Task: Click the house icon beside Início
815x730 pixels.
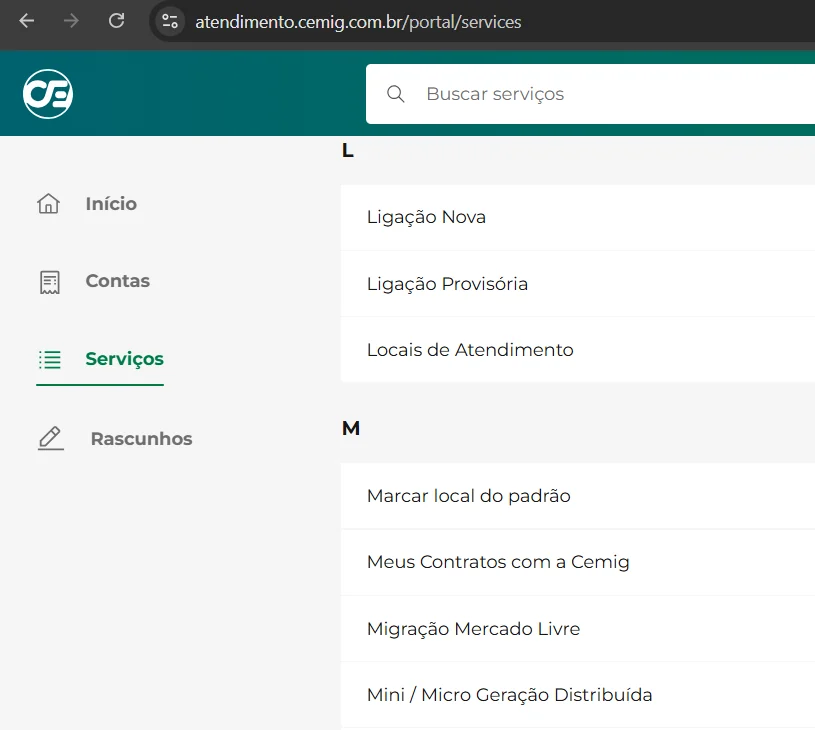Action: point(48,203)
